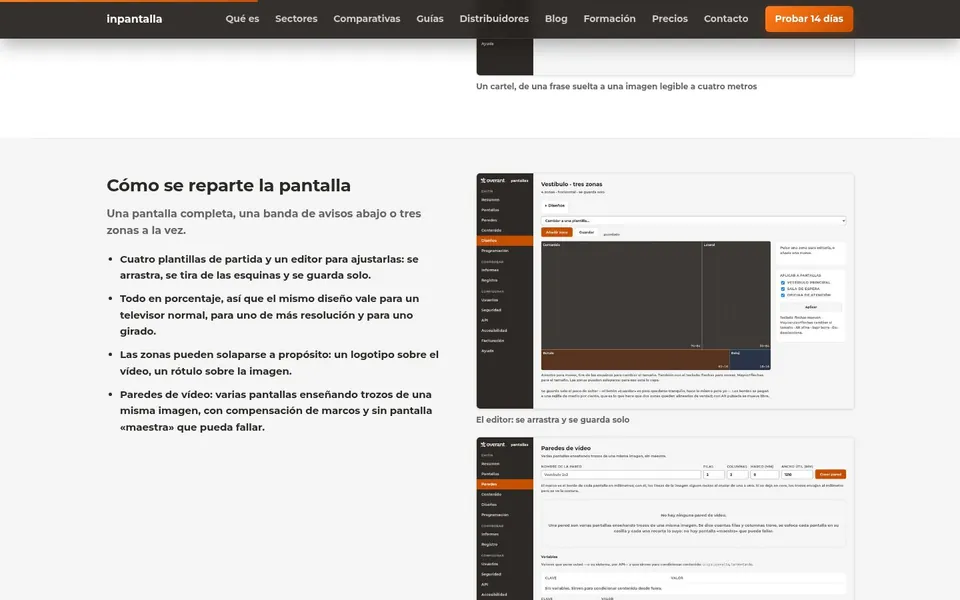This screenshot has height=600, width=960.
Task: Open the Formación navigation link
Action: (609, 19)
